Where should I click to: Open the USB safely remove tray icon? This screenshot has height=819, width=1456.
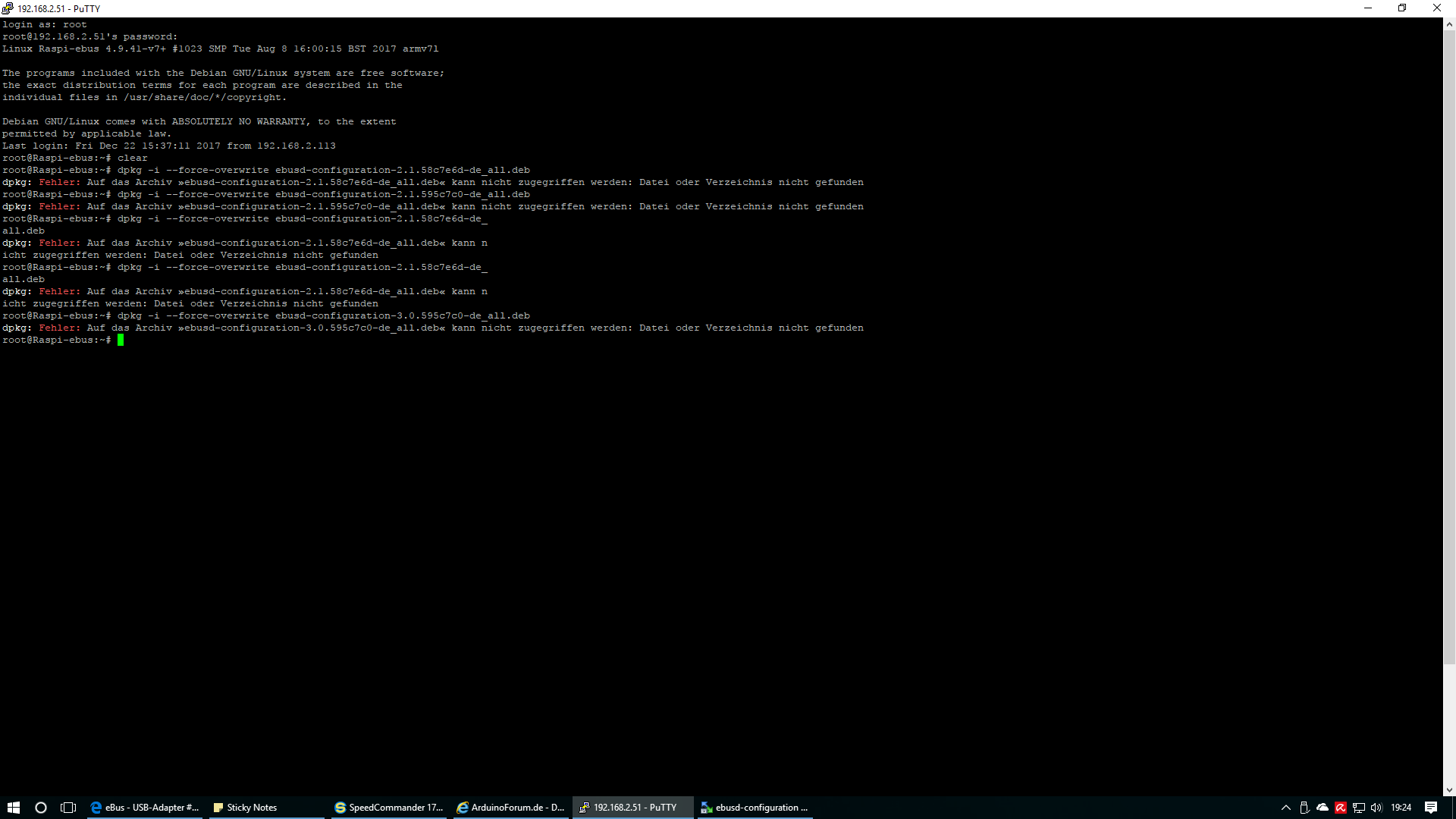(1304, 808)
